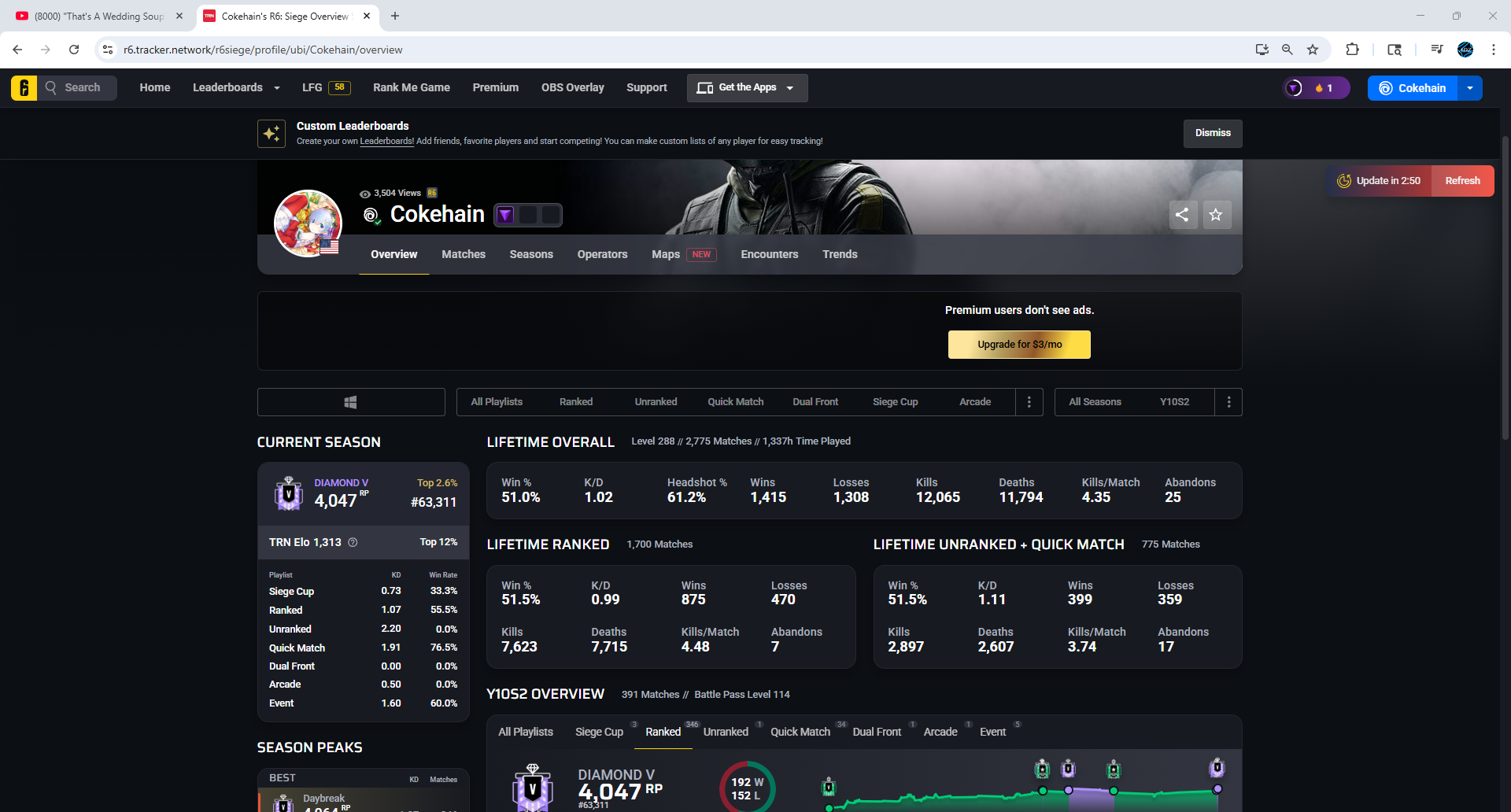Switch to the YouTube Wedding Soup tab
Image resolution: width=1511 pixels, height=812 pixels.
click(x=100, y=16)
